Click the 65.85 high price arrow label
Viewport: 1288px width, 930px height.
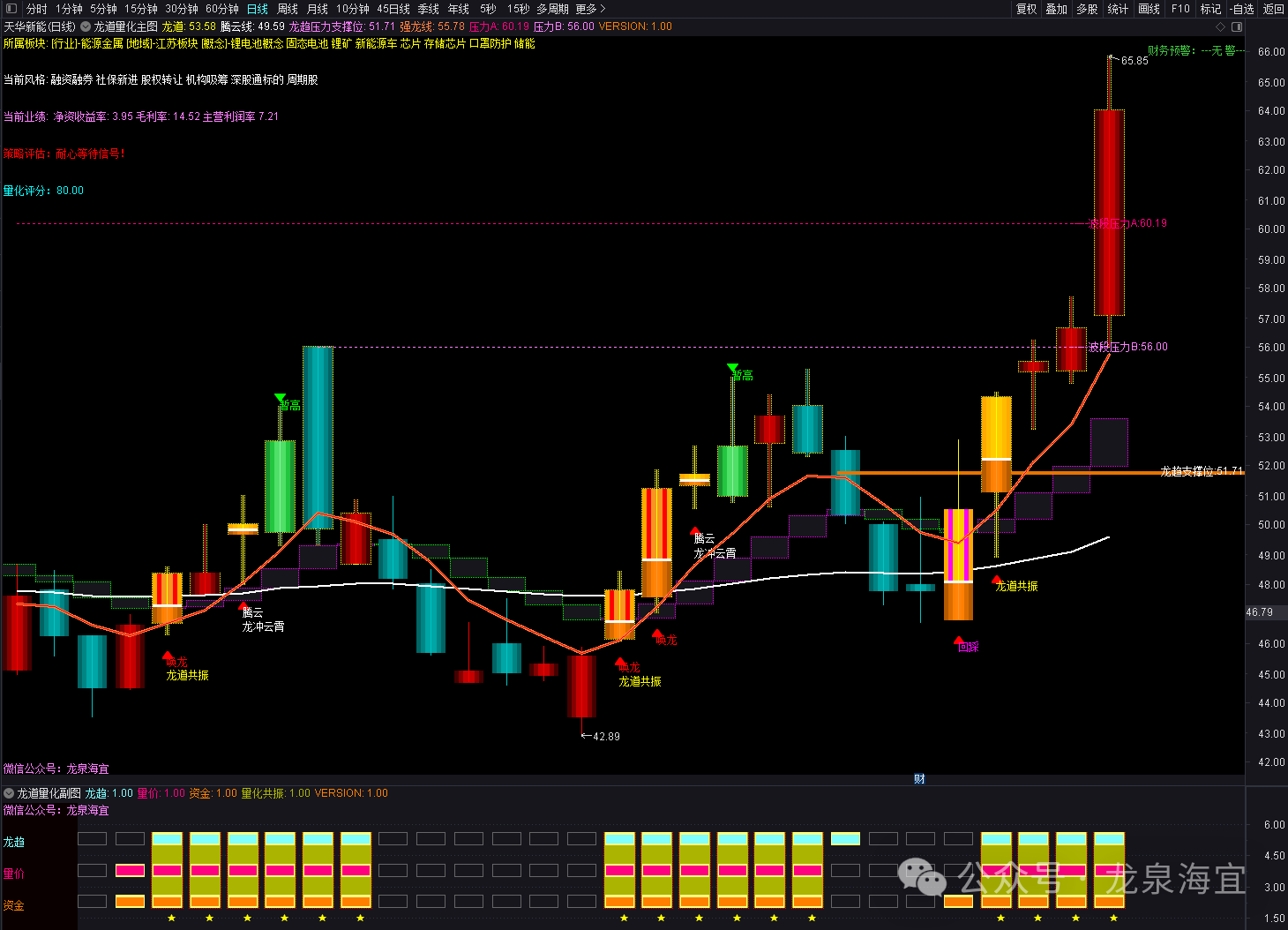(x=1129, y=61)
